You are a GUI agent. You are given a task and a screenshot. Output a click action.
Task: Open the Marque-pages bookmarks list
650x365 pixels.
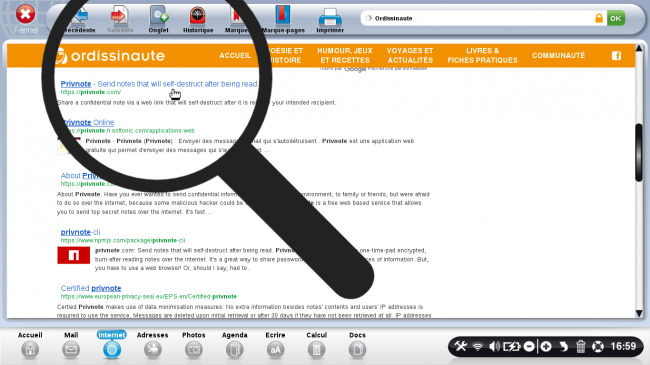click(x=283, y=19)
